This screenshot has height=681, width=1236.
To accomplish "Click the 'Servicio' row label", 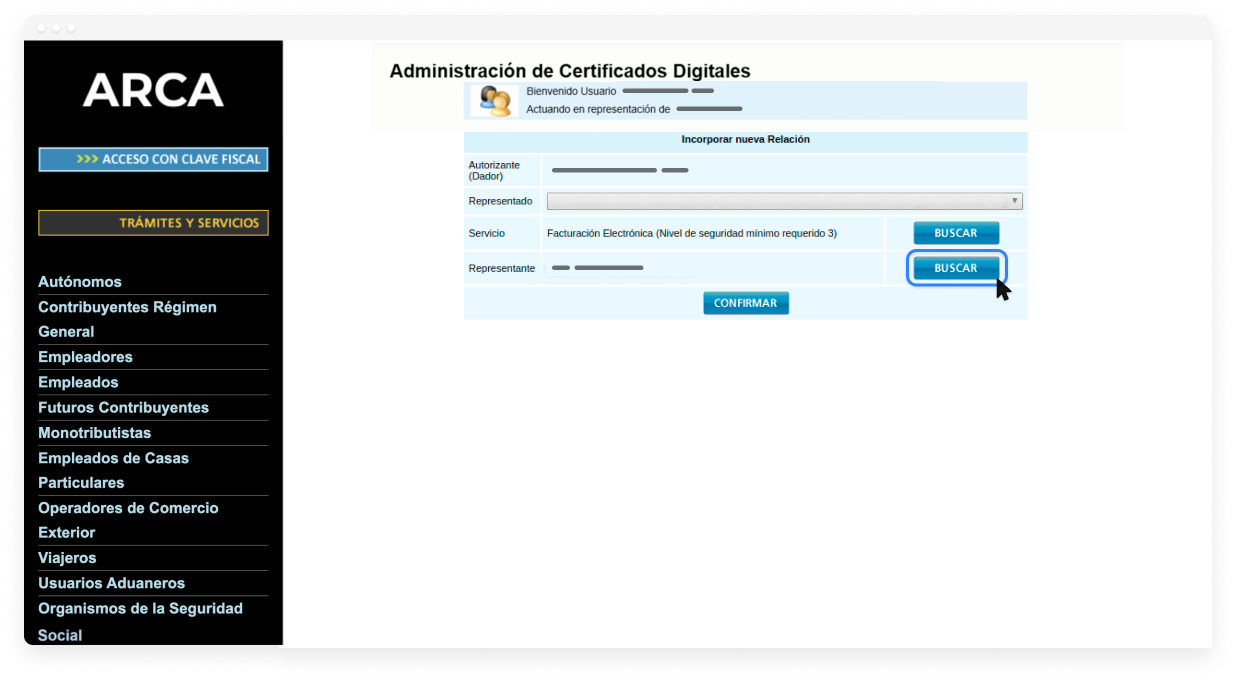I will [x=487, y=233].
